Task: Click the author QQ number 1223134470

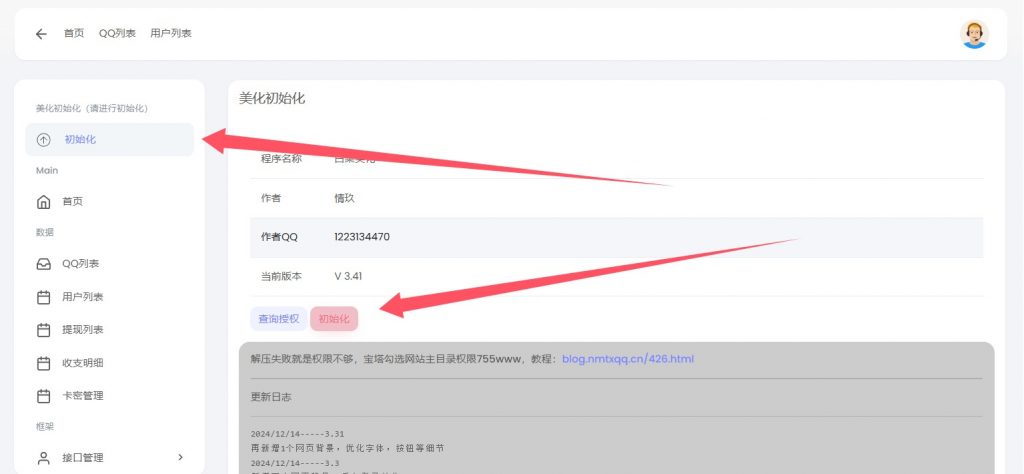Action: (x=361, y=237)
